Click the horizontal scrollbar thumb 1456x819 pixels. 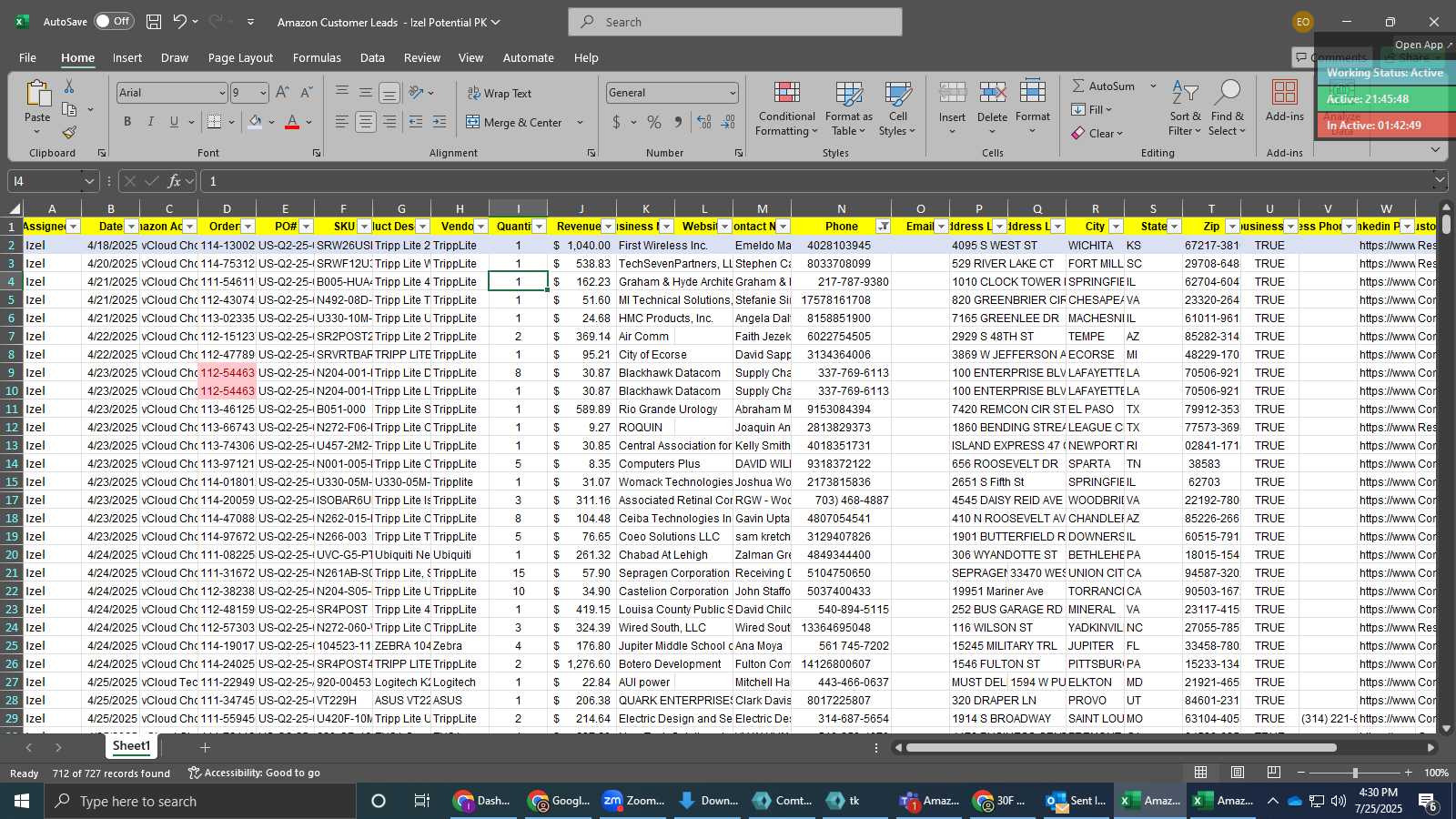[1121, 747]
